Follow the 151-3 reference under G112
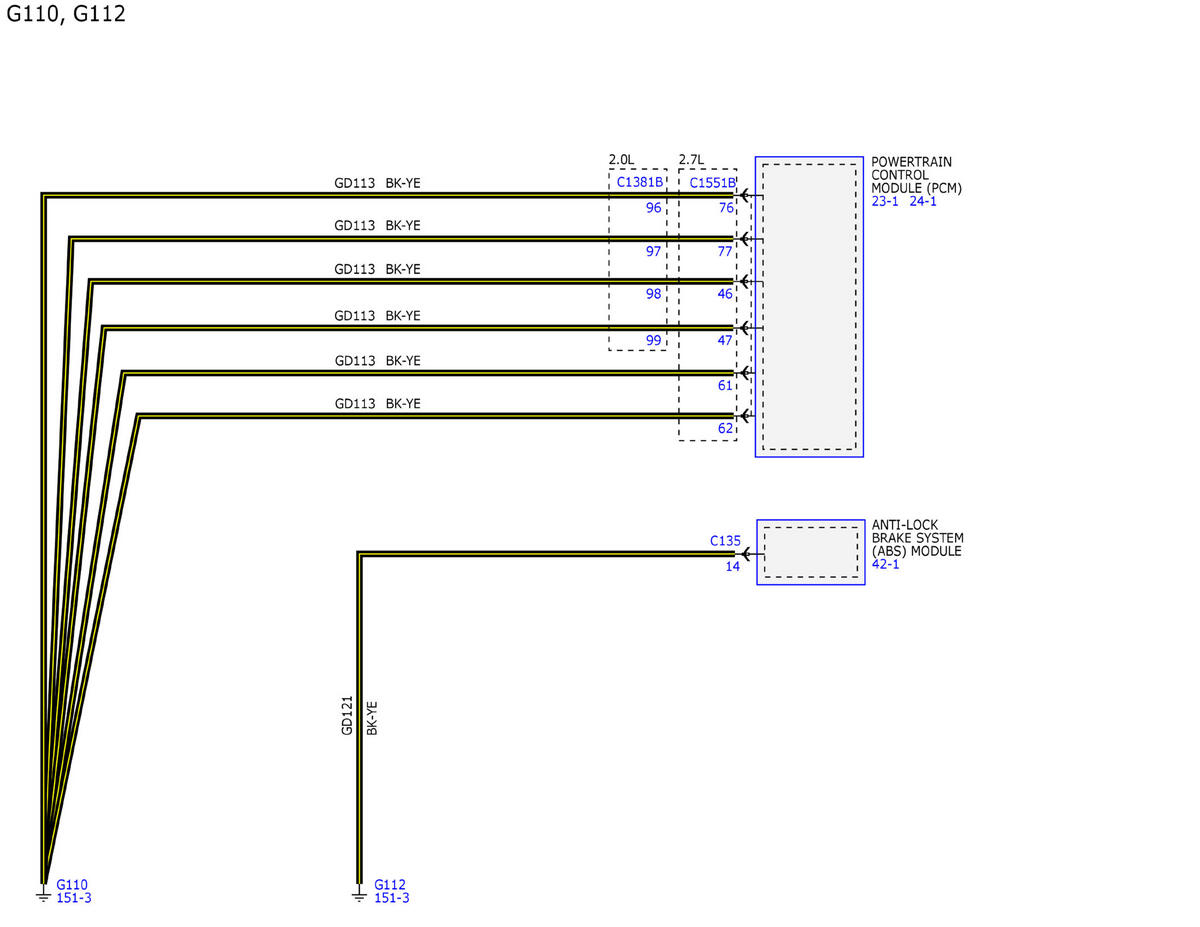1200x927 pixels. [x=392, y=898]
